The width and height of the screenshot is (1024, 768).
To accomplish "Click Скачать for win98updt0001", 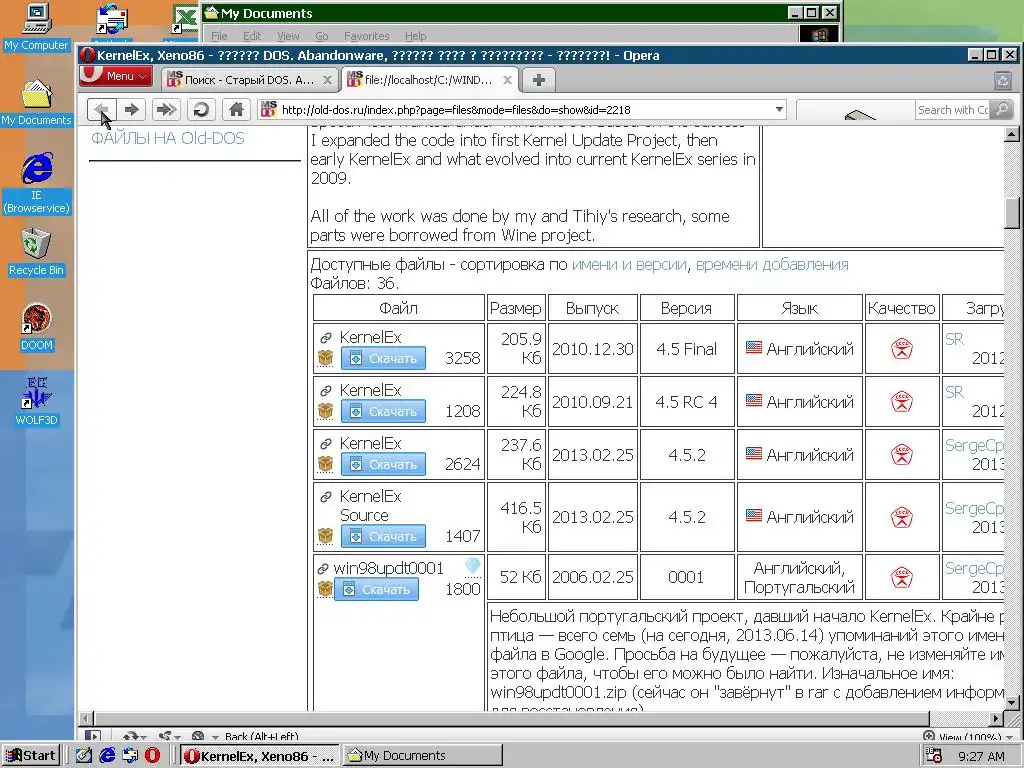I will pyautogui.click(x=376, y=589).
